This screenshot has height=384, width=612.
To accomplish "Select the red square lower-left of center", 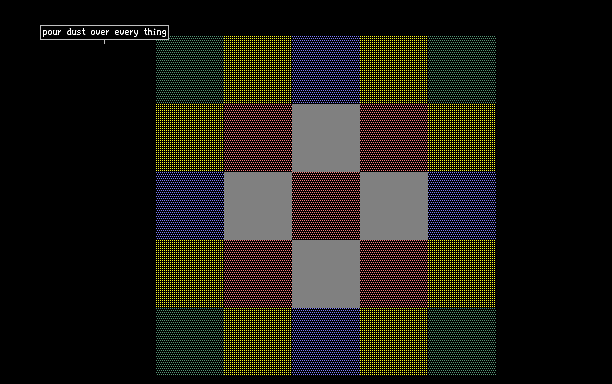I will point(258,274).
